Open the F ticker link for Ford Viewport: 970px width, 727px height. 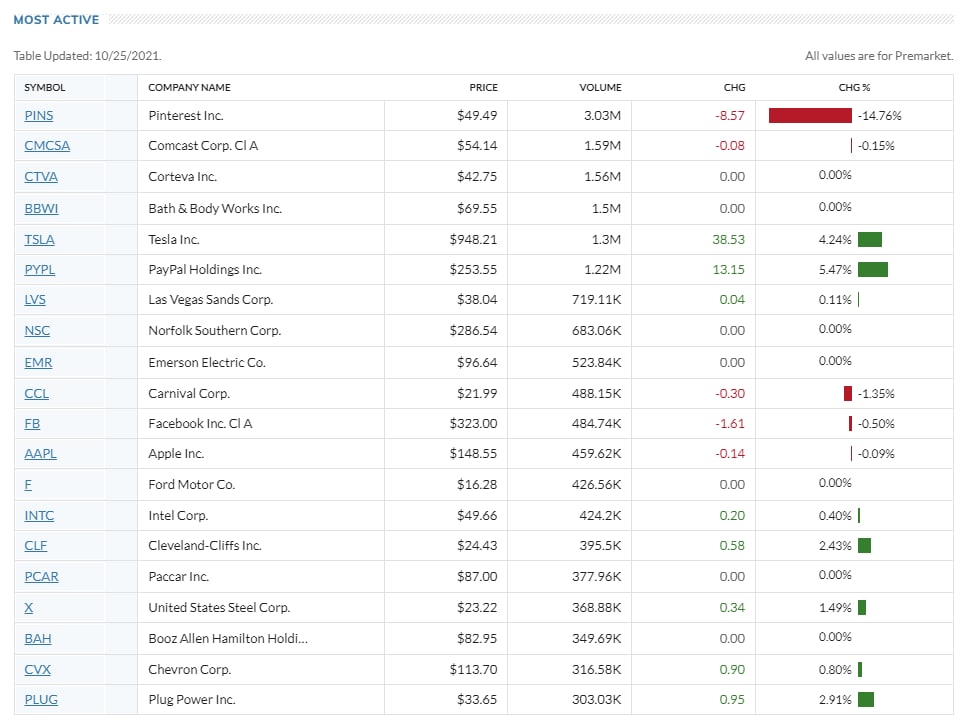point(28,484)
